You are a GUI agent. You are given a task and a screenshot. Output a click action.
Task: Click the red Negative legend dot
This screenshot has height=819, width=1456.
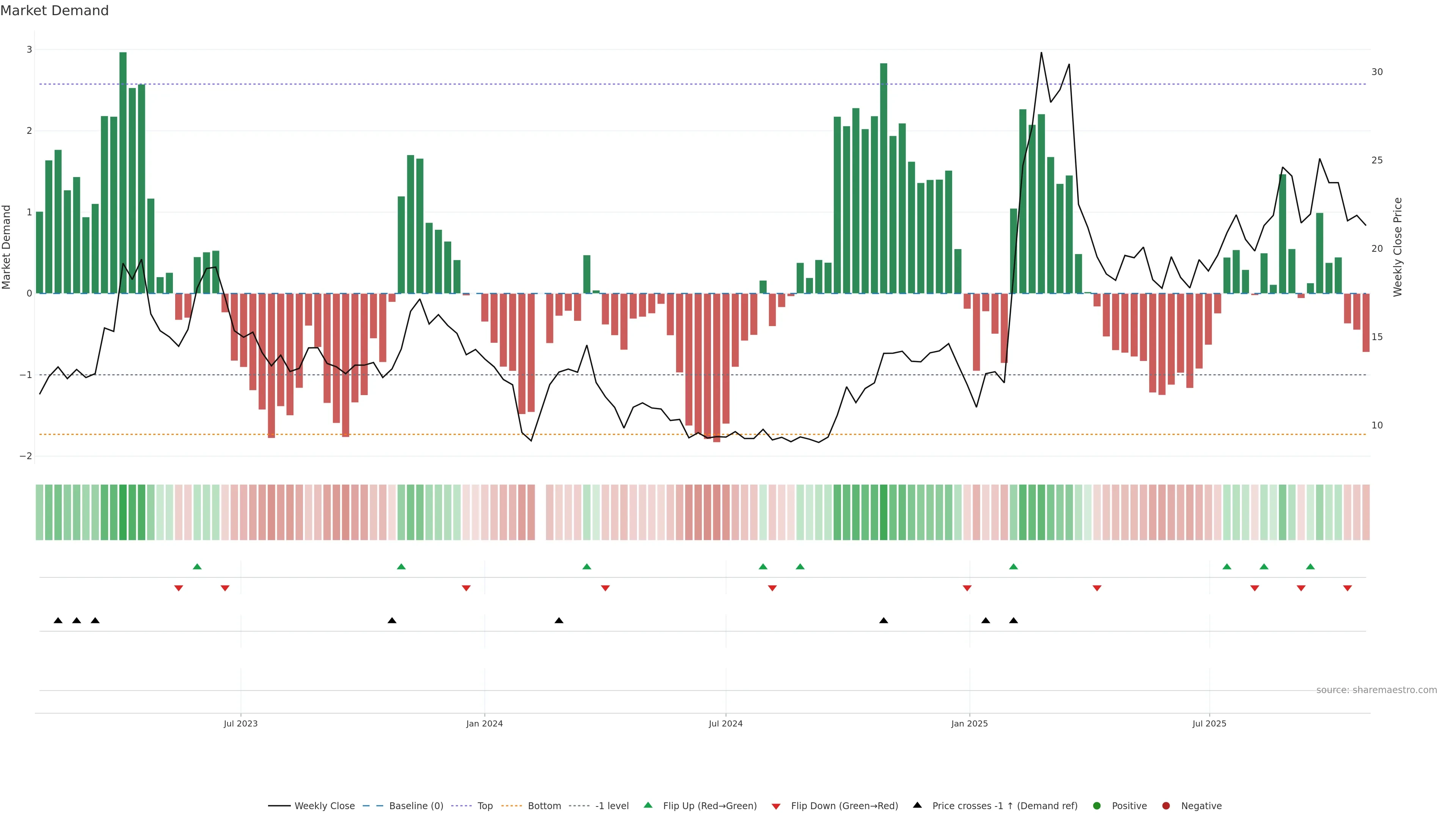pos(1166,805)
